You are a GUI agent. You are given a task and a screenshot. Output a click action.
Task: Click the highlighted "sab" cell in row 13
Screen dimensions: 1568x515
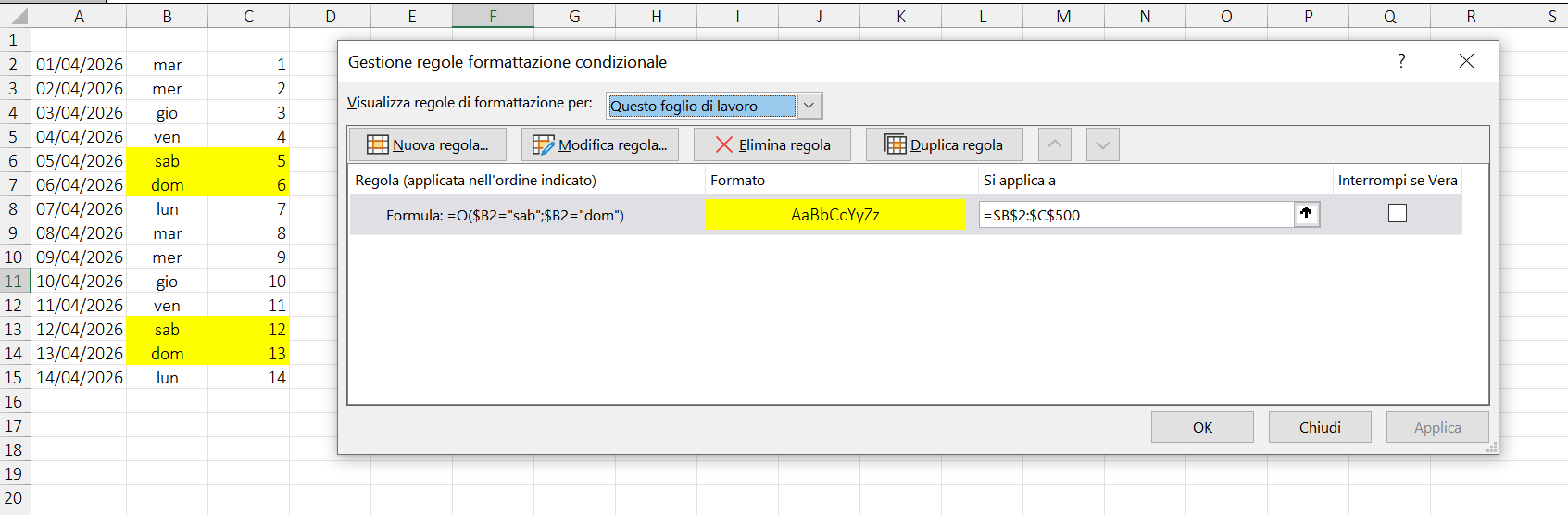167,329
